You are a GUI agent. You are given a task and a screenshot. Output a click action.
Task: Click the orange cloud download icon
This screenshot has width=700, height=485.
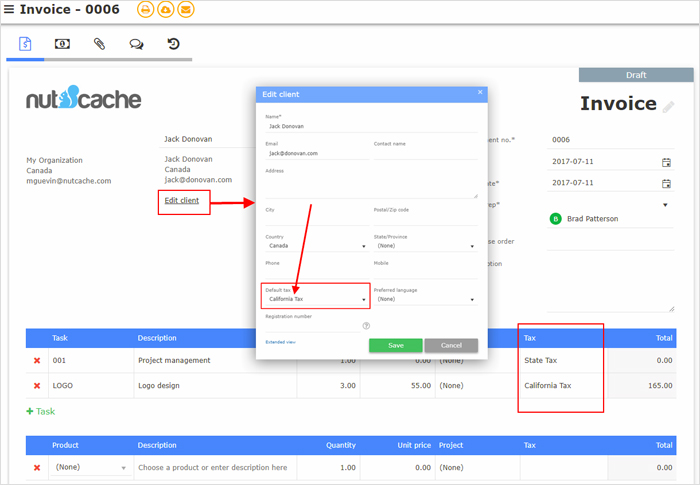click(165, 10)
